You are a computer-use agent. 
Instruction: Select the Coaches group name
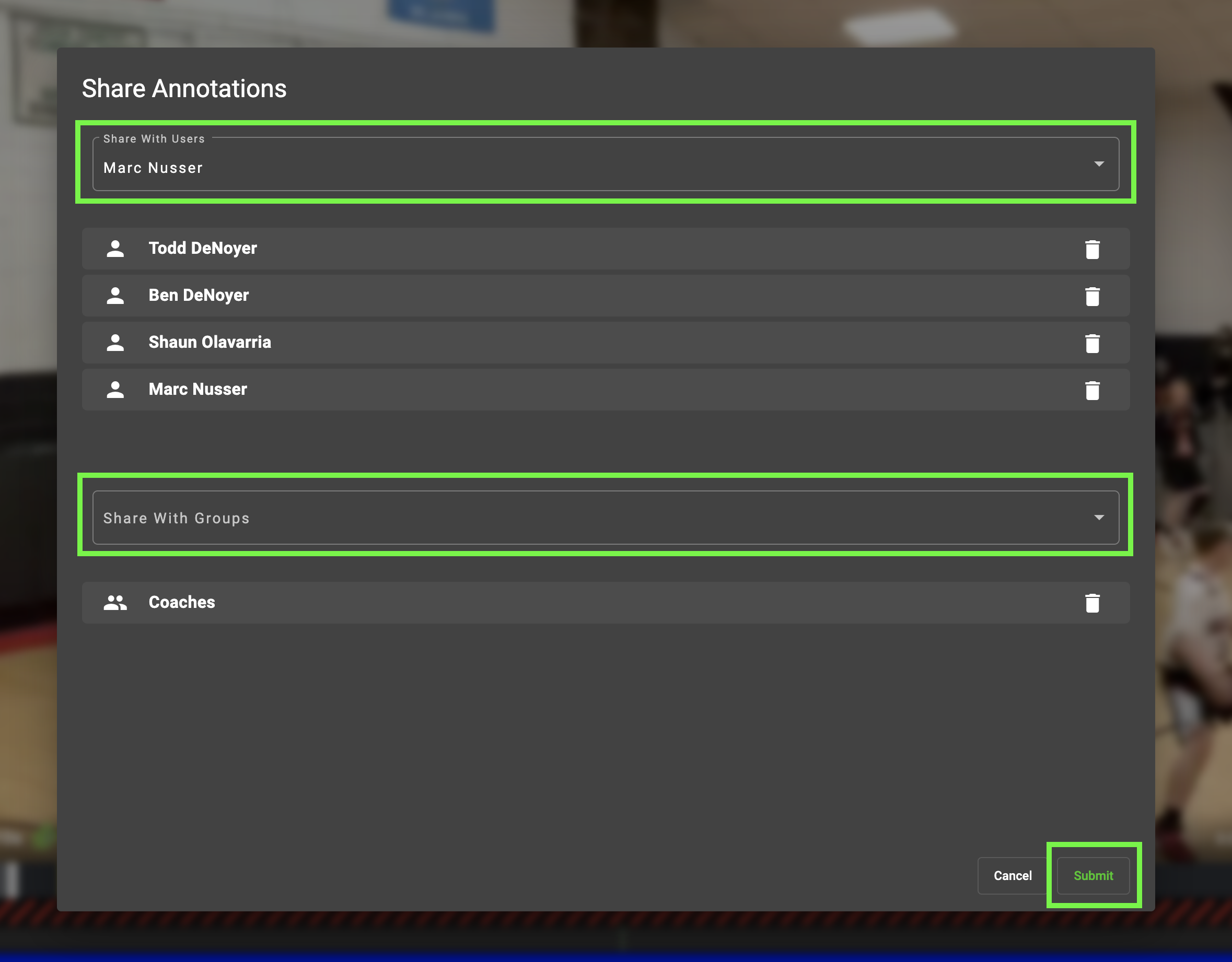pos(182,602)
